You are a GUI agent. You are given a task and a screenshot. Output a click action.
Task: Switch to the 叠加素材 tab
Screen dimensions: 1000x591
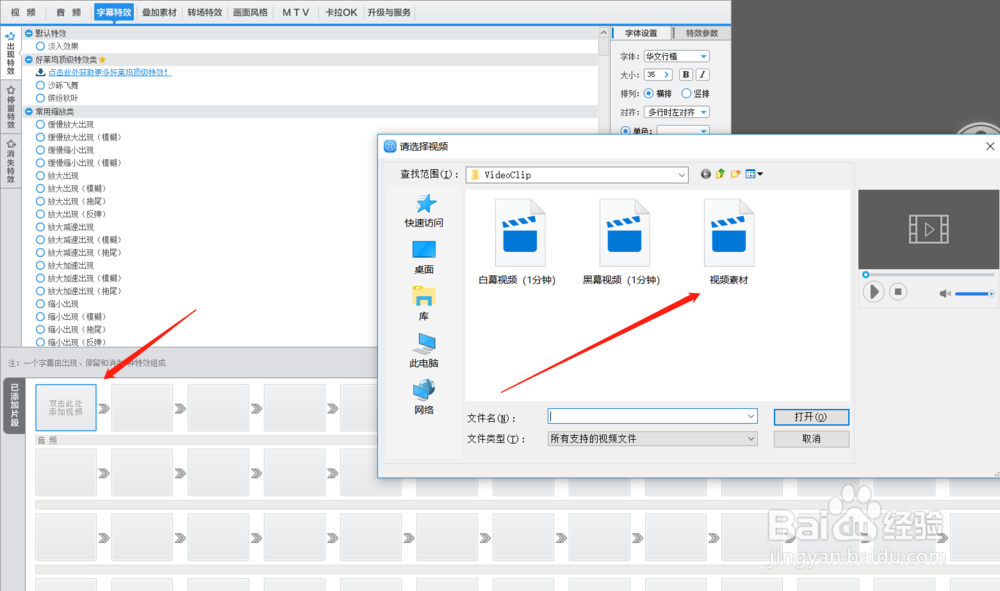click(159, 12)
